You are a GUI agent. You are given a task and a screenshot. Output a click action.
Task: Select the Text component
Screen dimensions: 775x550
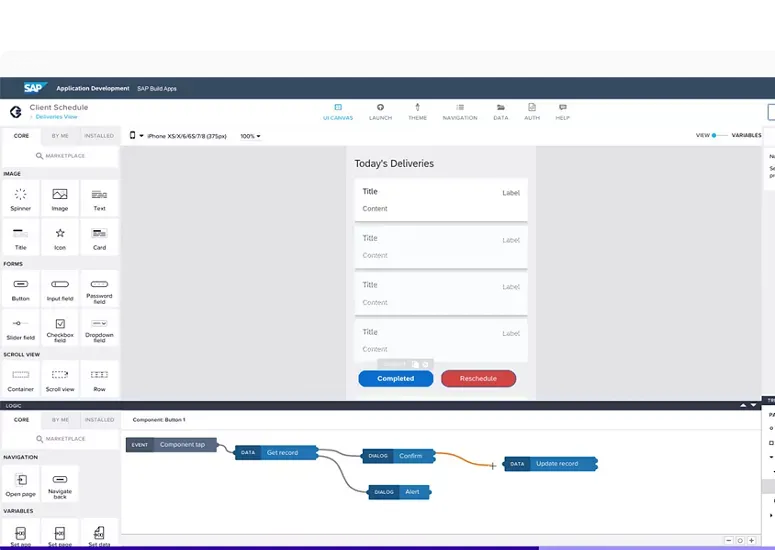coord(99,199)
